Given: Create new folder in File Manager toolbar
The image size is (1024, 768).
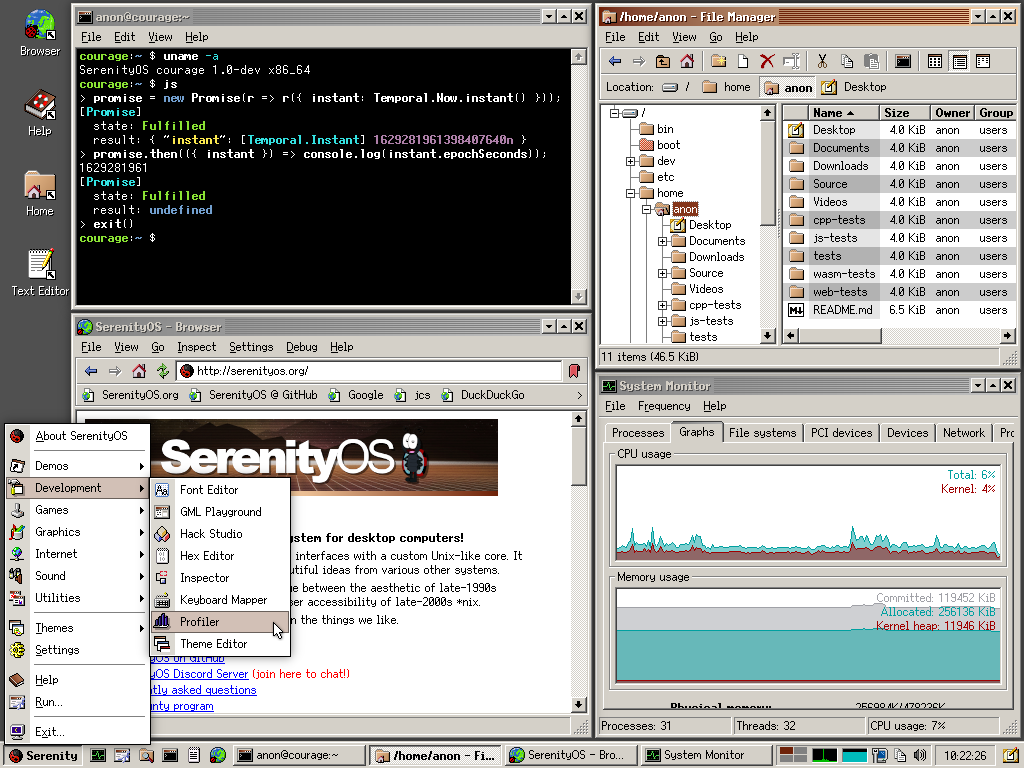Looking at the screenshot, I should coord(718,61).
